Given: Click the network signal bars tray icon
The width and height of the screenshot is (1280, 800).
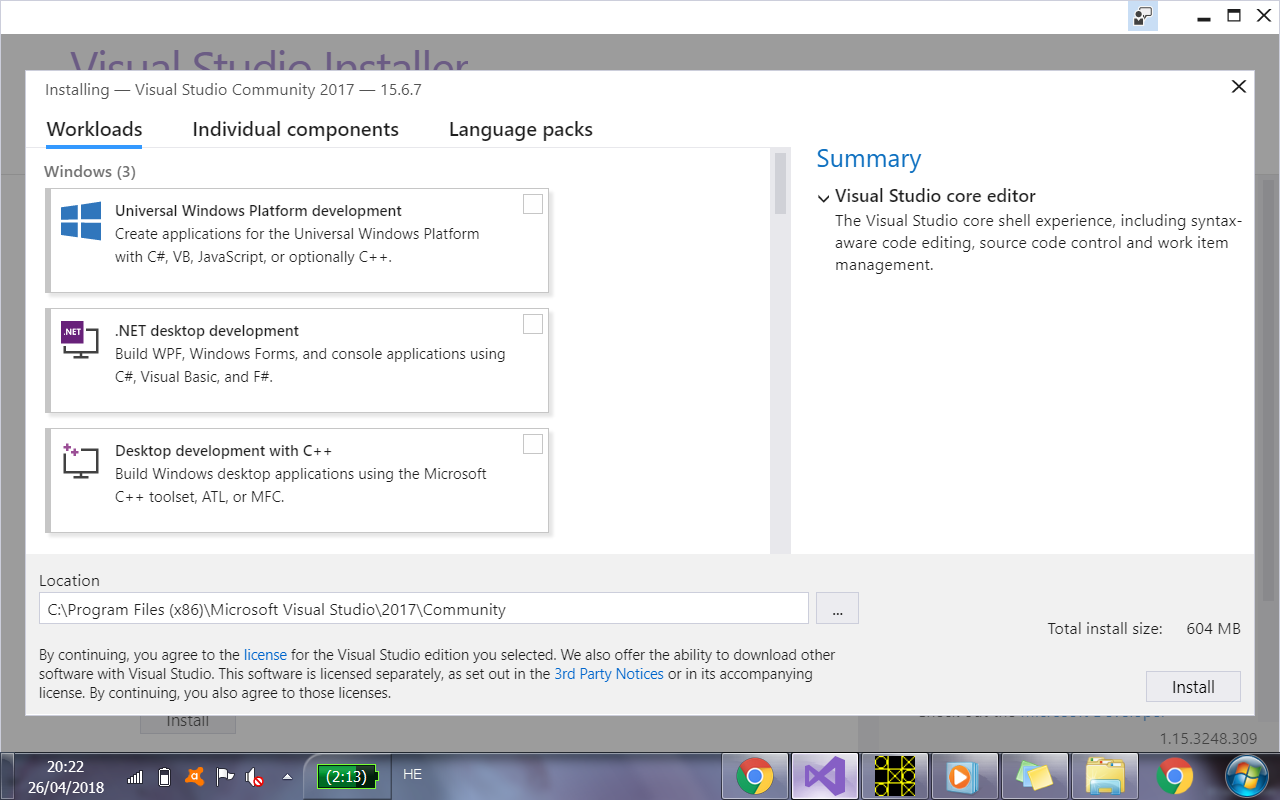Looking at the screenshot, I should [x=136, y=776].
